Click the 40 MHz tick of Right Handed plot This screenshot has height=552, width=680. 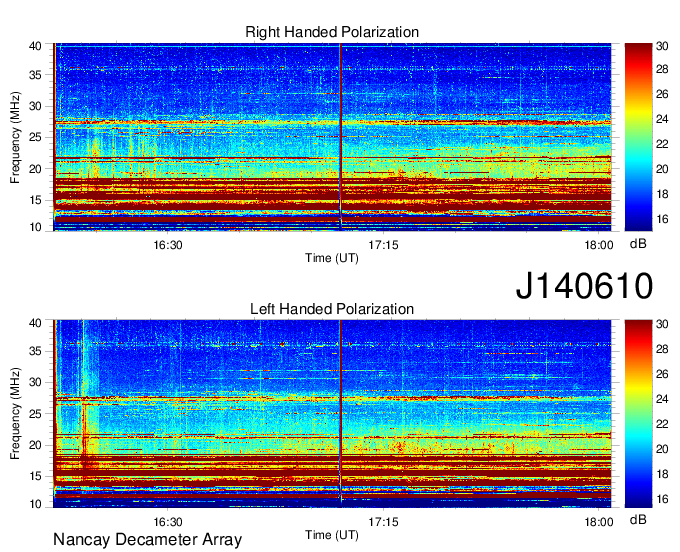tap(35, 46)
